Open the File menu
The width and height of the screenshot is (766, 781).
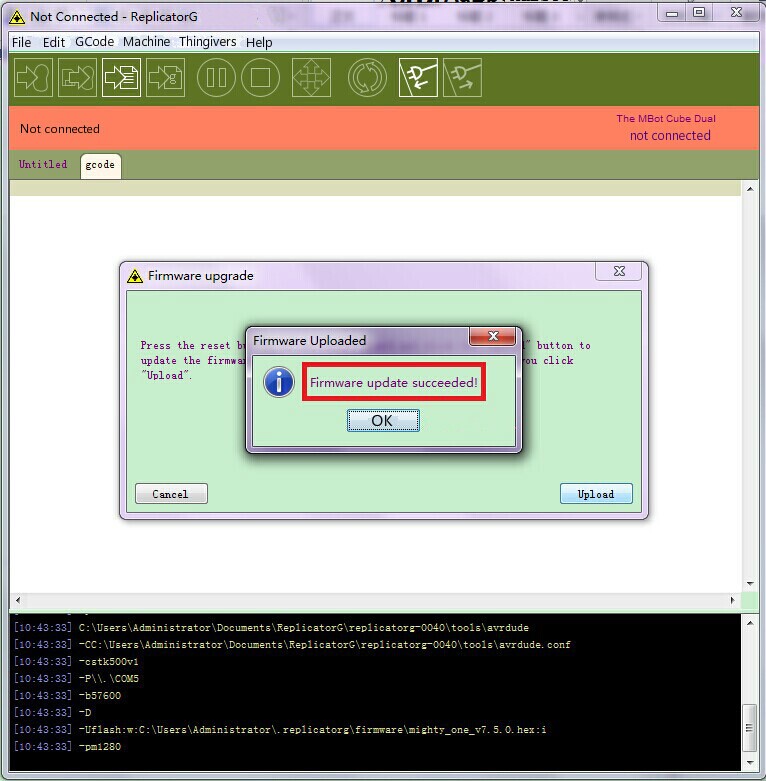(x=21, y=42)
